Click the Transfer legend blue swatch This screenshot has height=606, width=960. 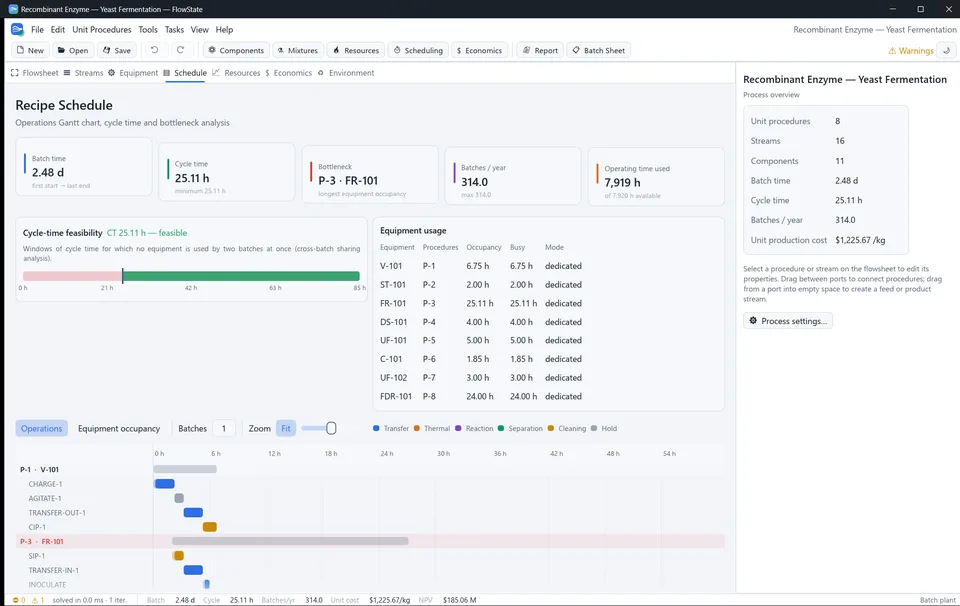pyautogui.click(x=376, y=428)
